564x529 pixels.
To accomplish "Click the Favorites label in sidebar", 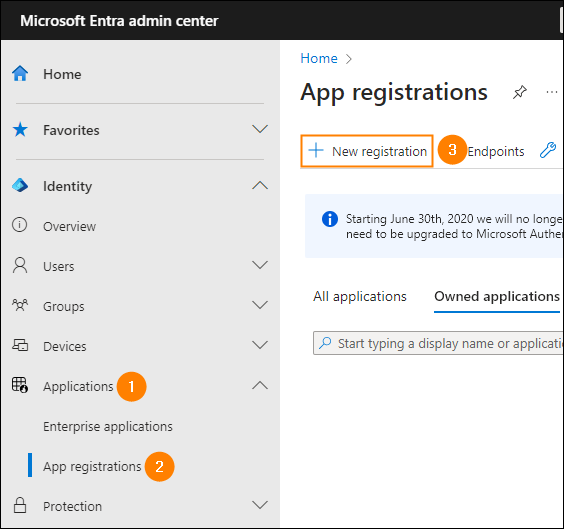I will pyautogui.click(x=71, y=130).
